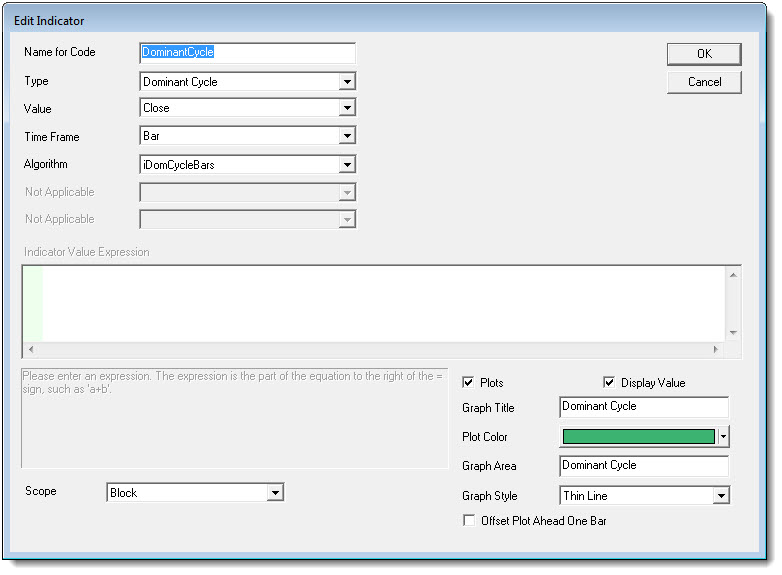782x575 pixels.
Task: Click the OK button
Action: tap(704, 54)
